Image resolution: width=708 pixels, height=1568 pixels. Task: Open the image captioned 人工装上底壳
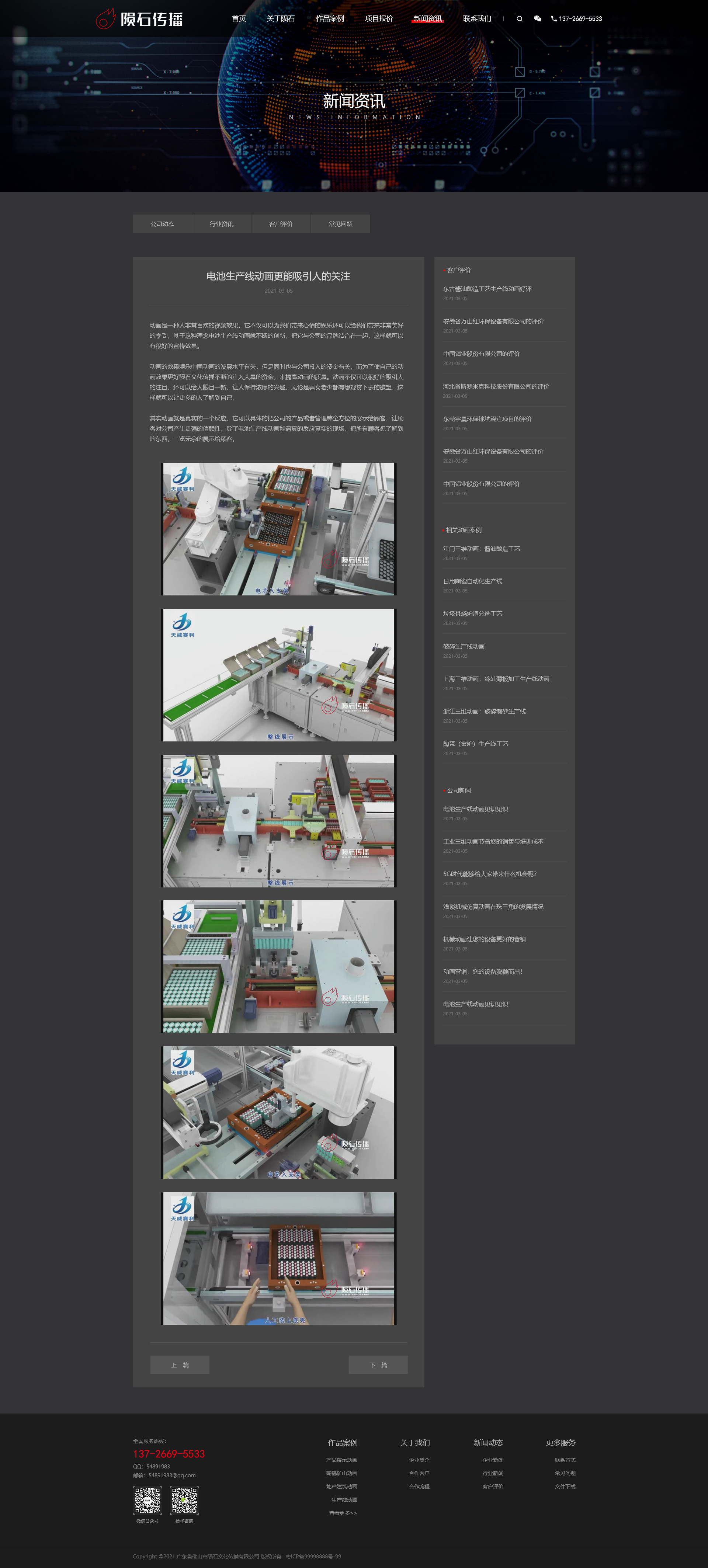click(x=278, y=1258)
